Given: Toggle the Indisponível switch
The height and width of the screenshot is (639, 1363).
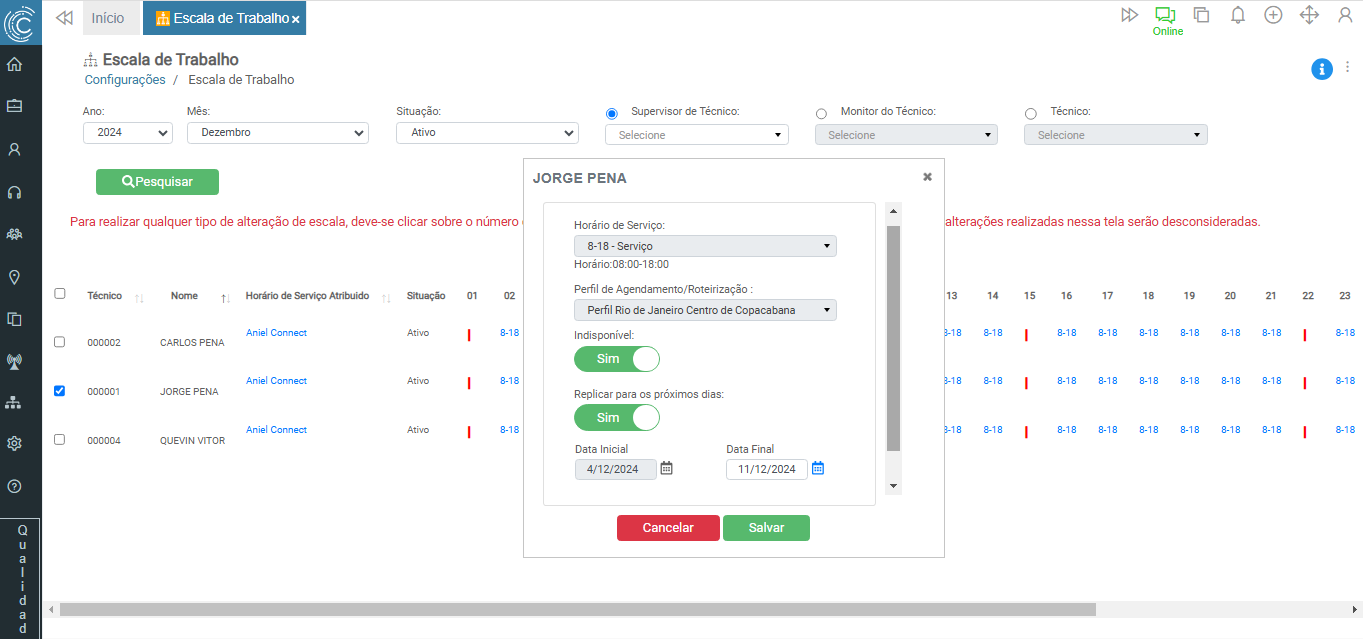Looking at the screenshot, I should point(616,359).
